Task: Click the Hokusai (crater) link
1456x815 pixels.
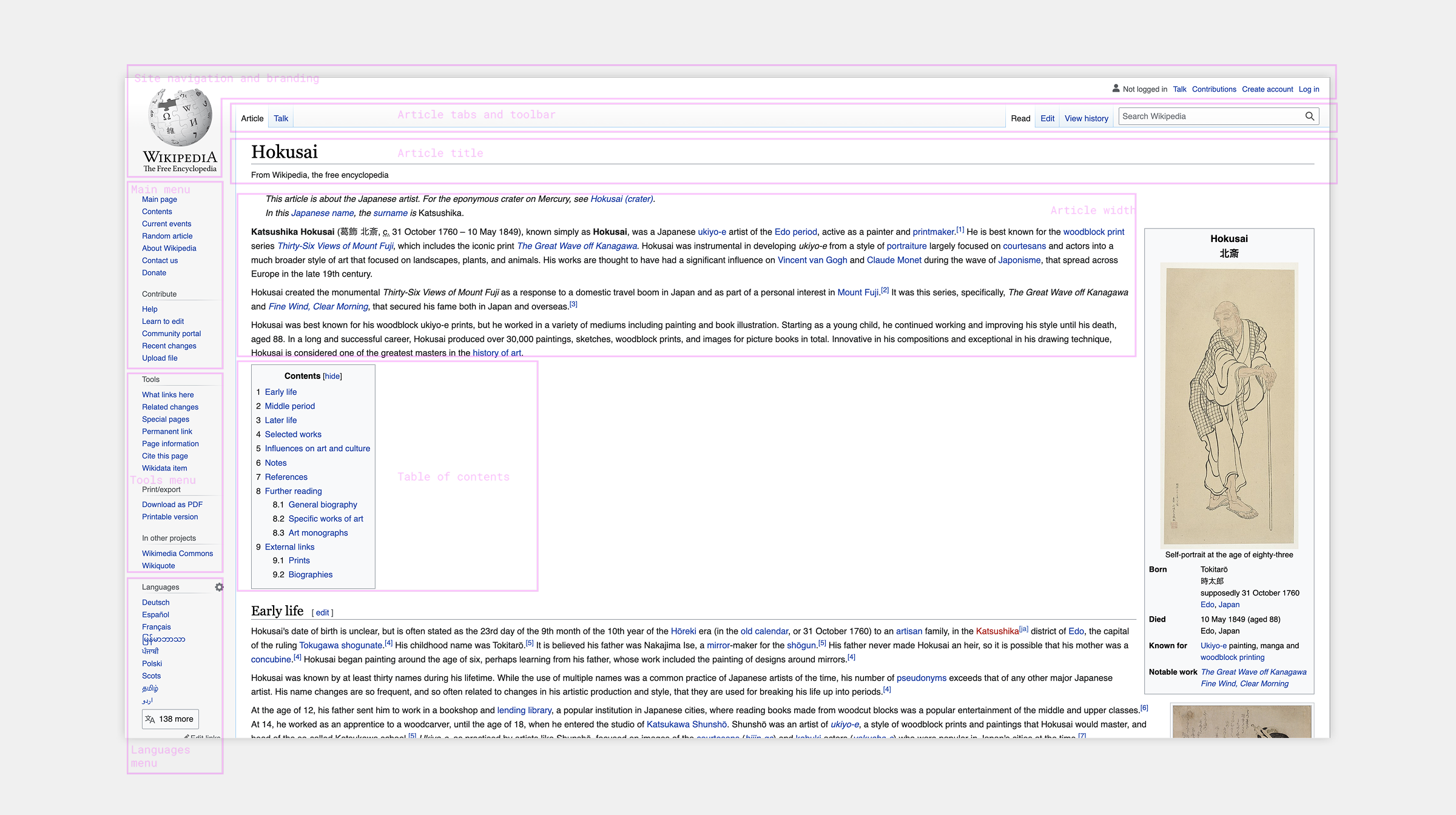Action: (622, 199)
